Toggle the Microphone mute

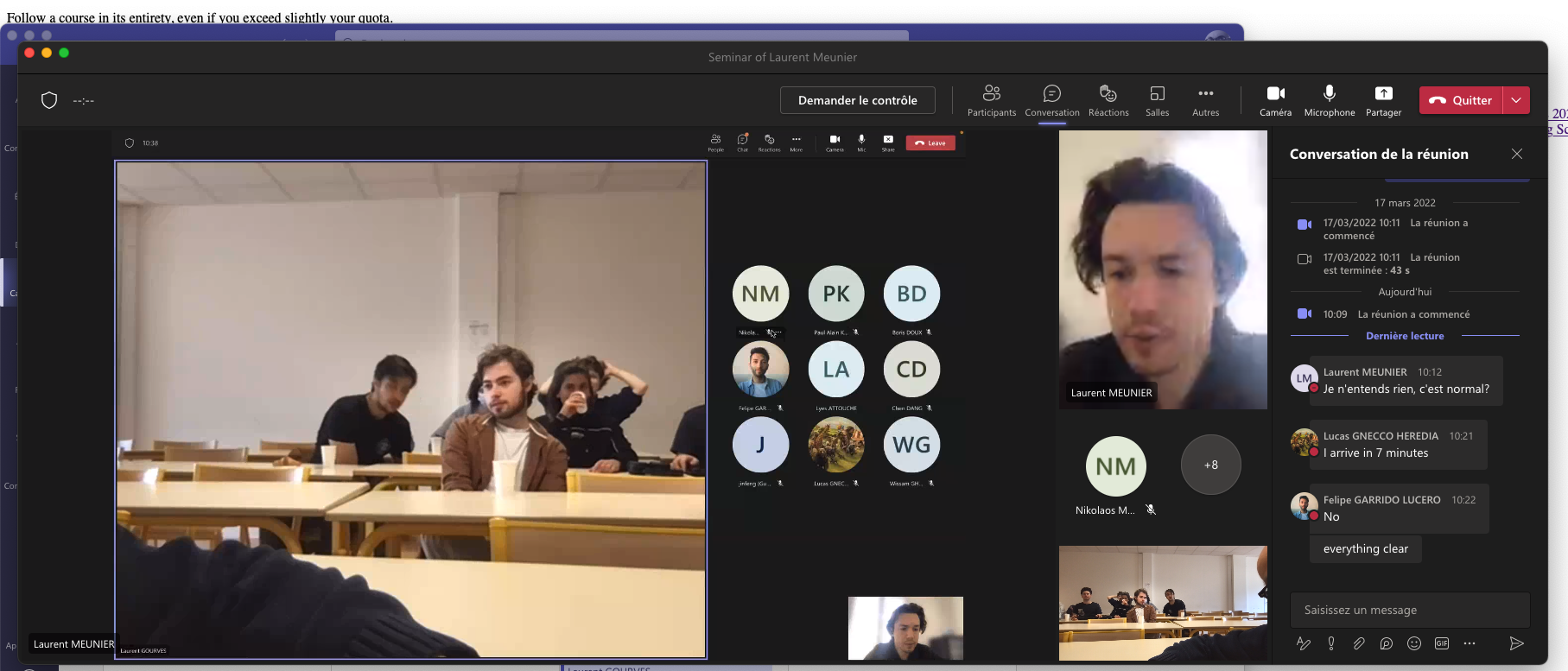click(x=1329, y=100)
